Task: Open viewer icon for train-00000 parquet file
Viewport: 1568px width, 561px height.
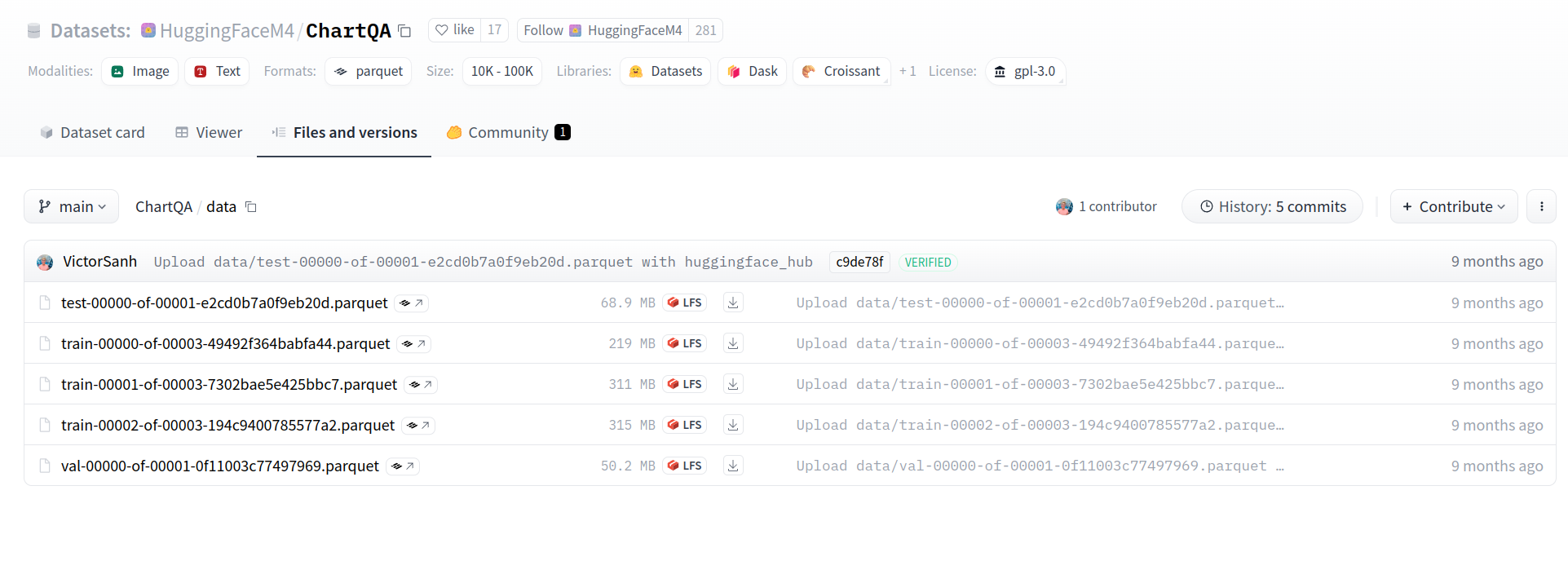Action: point(414,343)
